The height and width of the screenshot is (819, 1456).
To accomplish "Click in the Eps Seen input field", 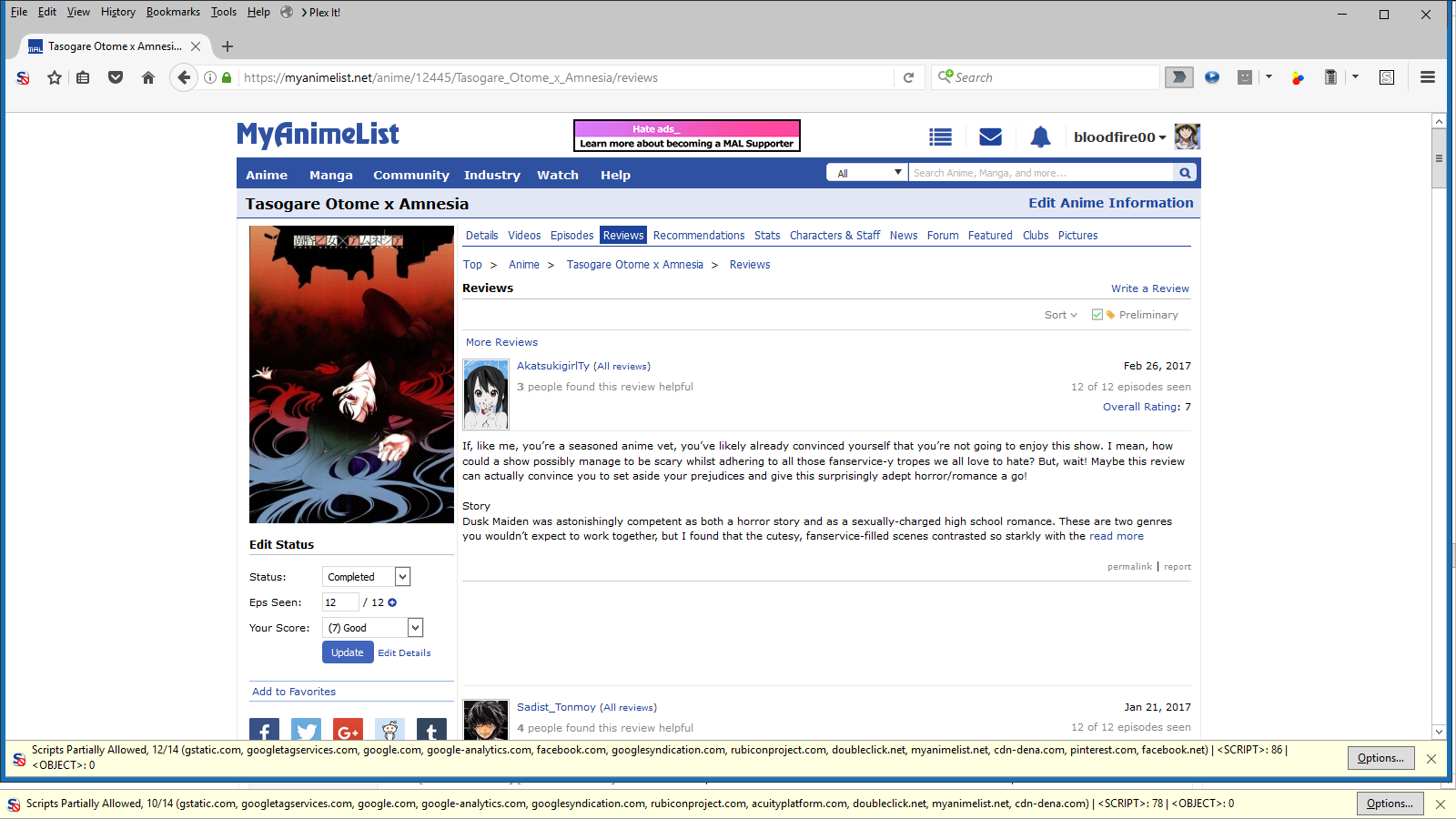I will point(339,602).
